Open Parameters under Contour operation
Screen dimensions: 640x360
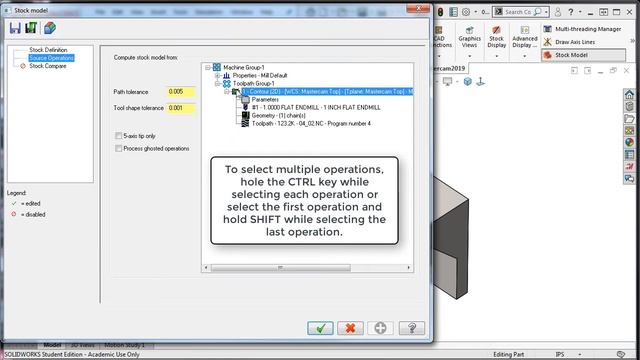265,100
